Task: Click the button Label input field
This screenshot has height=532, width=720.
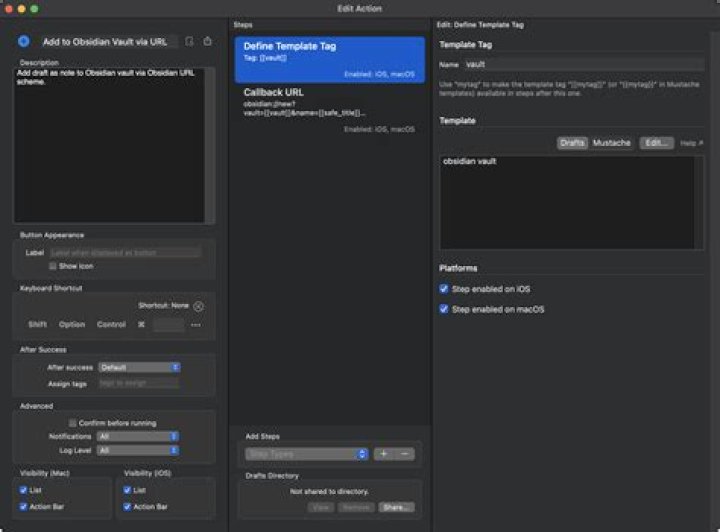Action: click(125, 252)
